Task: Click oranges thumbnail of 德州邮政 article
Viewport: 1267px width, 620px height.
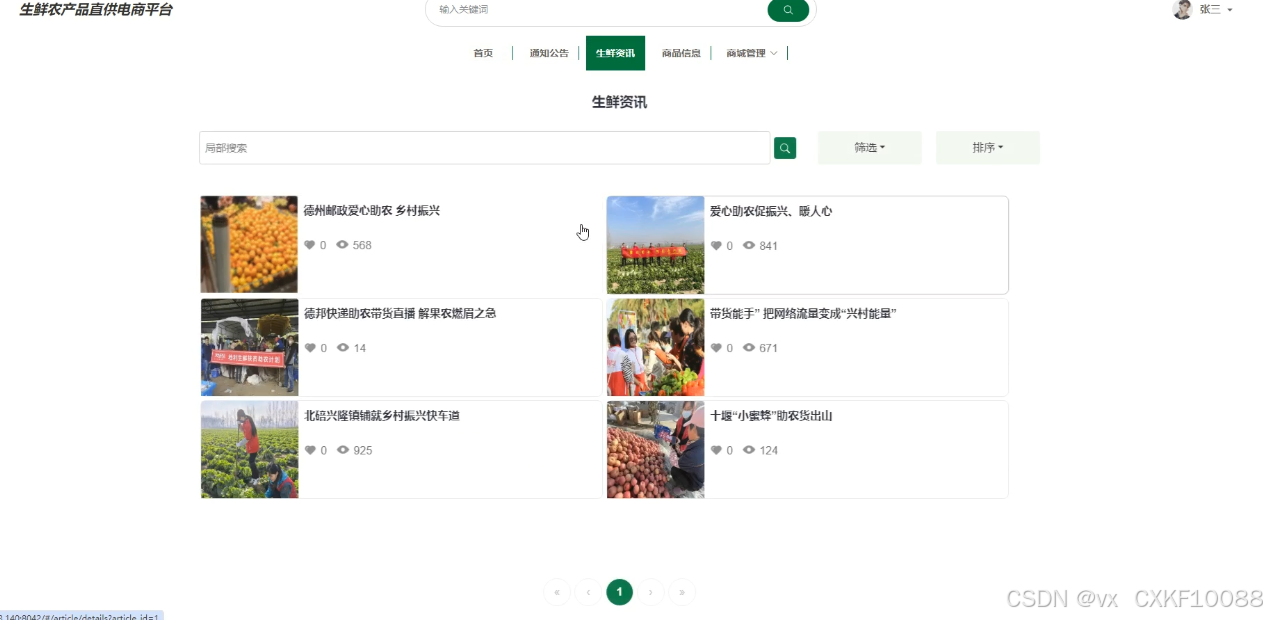Action: (249, 245)
